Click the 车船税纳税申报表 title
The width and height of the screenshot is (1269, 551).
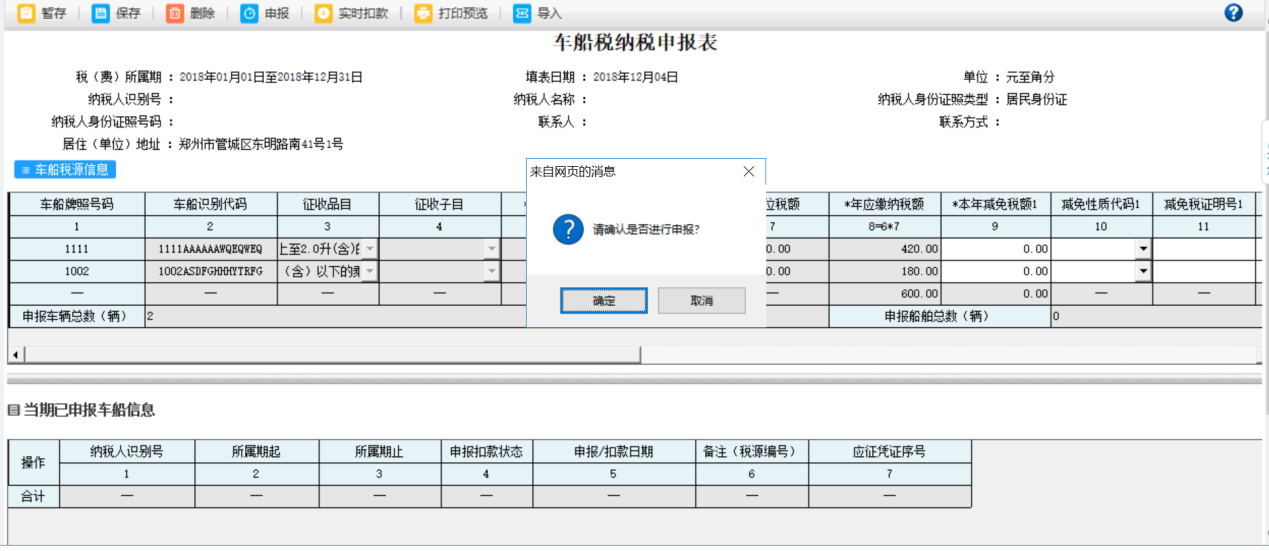pyautogui.click(x=635, y=43)
